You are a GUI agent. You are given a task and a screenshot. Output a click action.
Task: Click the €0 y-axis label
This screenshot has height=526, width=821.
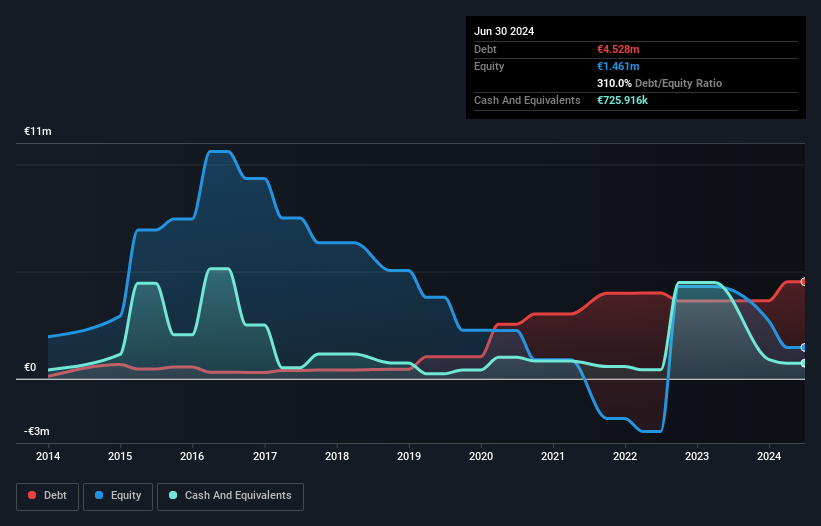(x=30, y=367)
